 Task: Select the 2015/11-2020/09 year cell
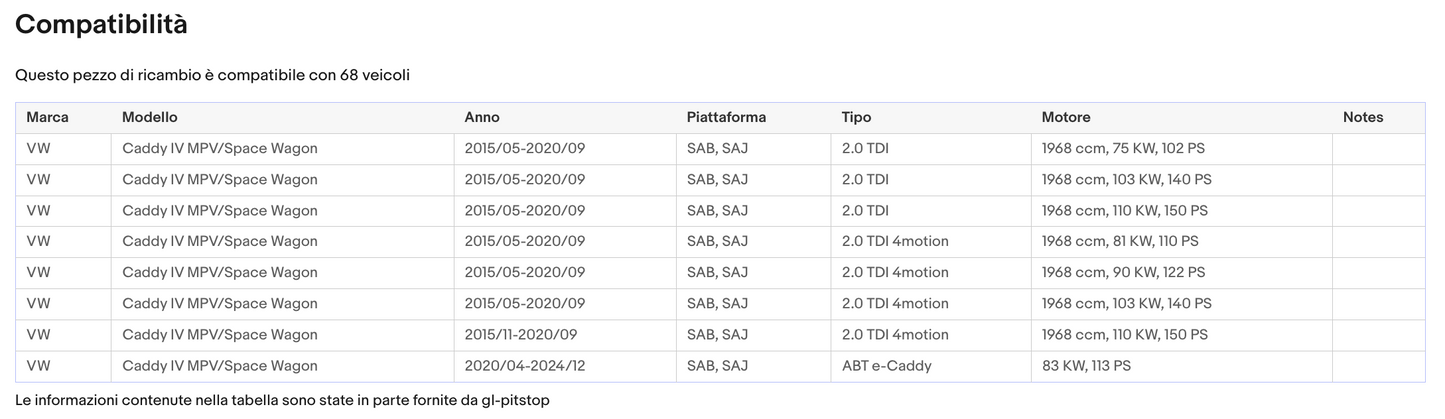[521, 335]
